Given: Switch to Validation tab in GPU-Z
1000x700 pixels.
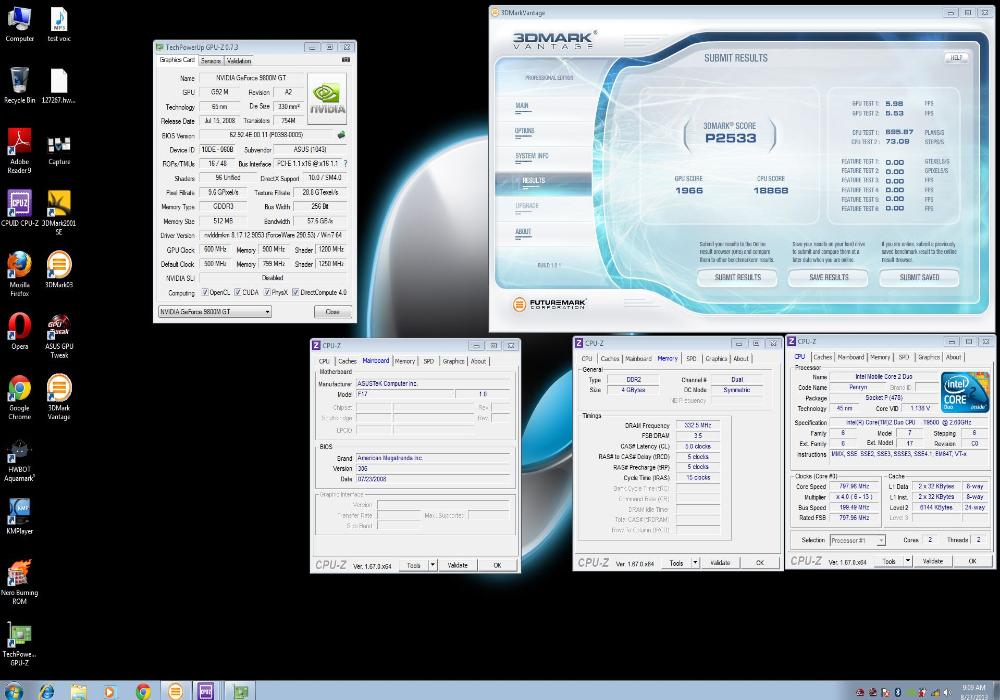Looking at the screenshot, I should point(239,61).
